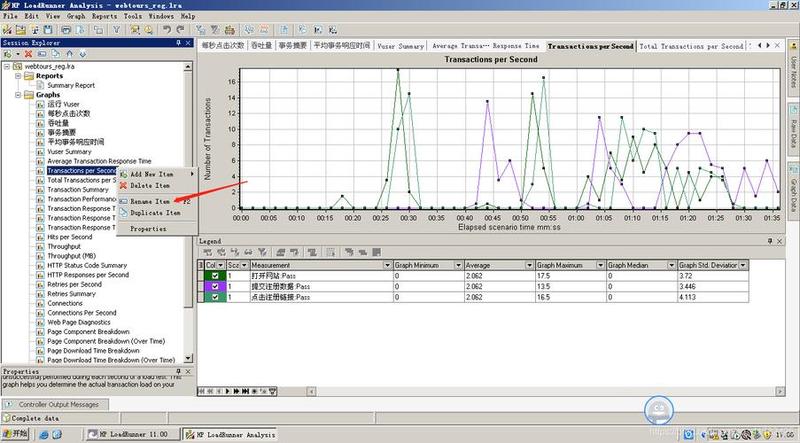The image size is (800, 443).
Task: Open the Col column dropdown in Legend
Action: click(x=221, y=265)
